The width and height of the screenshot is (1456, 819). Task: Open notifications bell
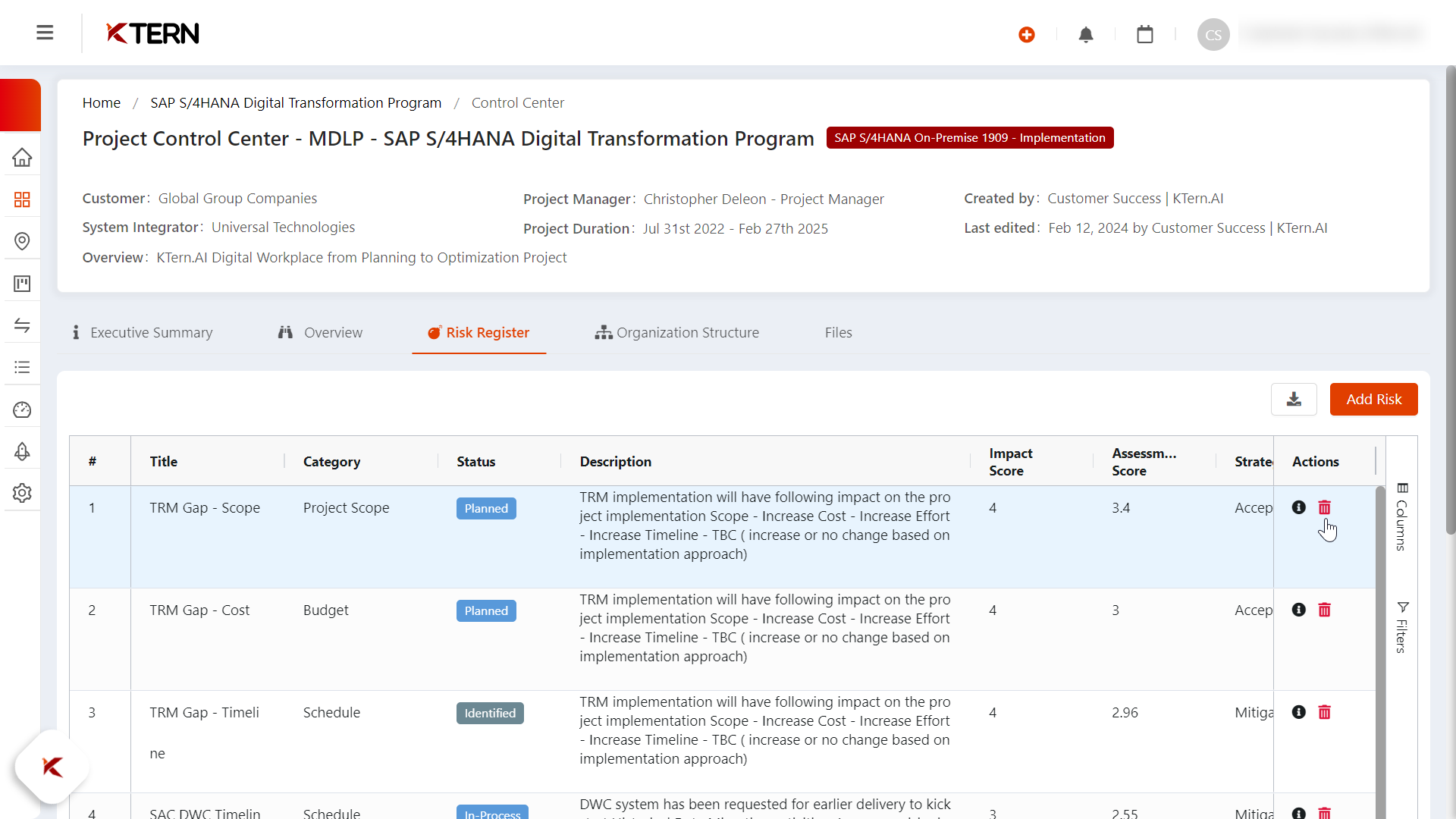[1086, 35]
